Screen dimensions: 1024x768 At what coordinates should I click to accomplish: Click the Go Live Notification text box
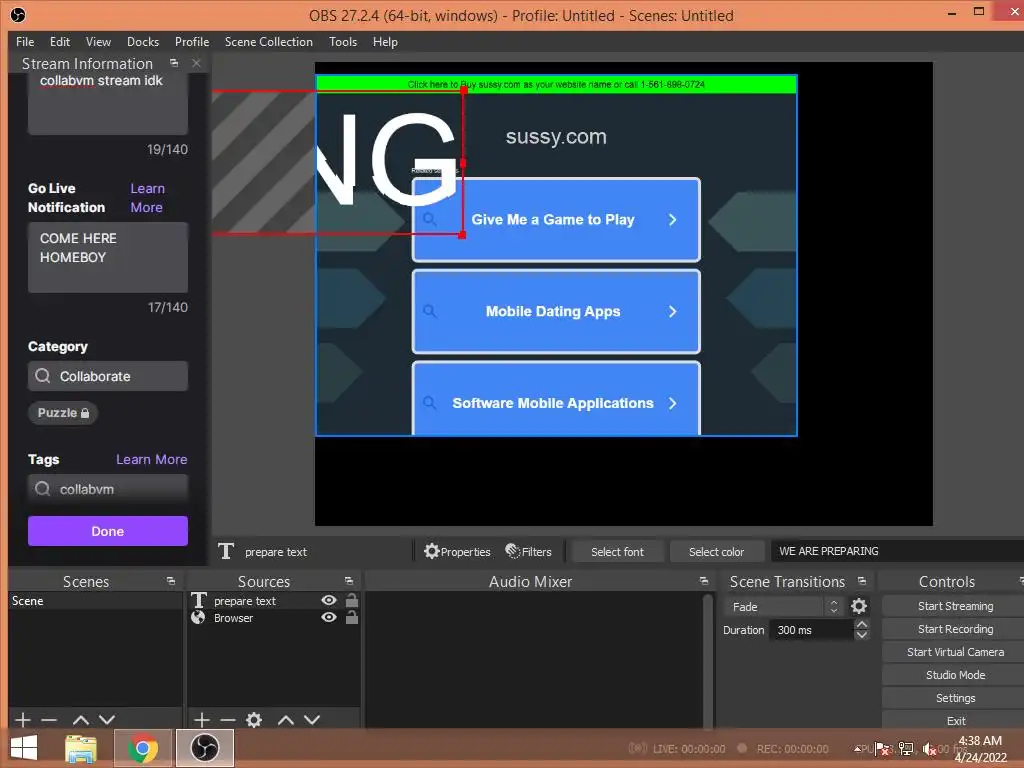(x=108, y=257)
